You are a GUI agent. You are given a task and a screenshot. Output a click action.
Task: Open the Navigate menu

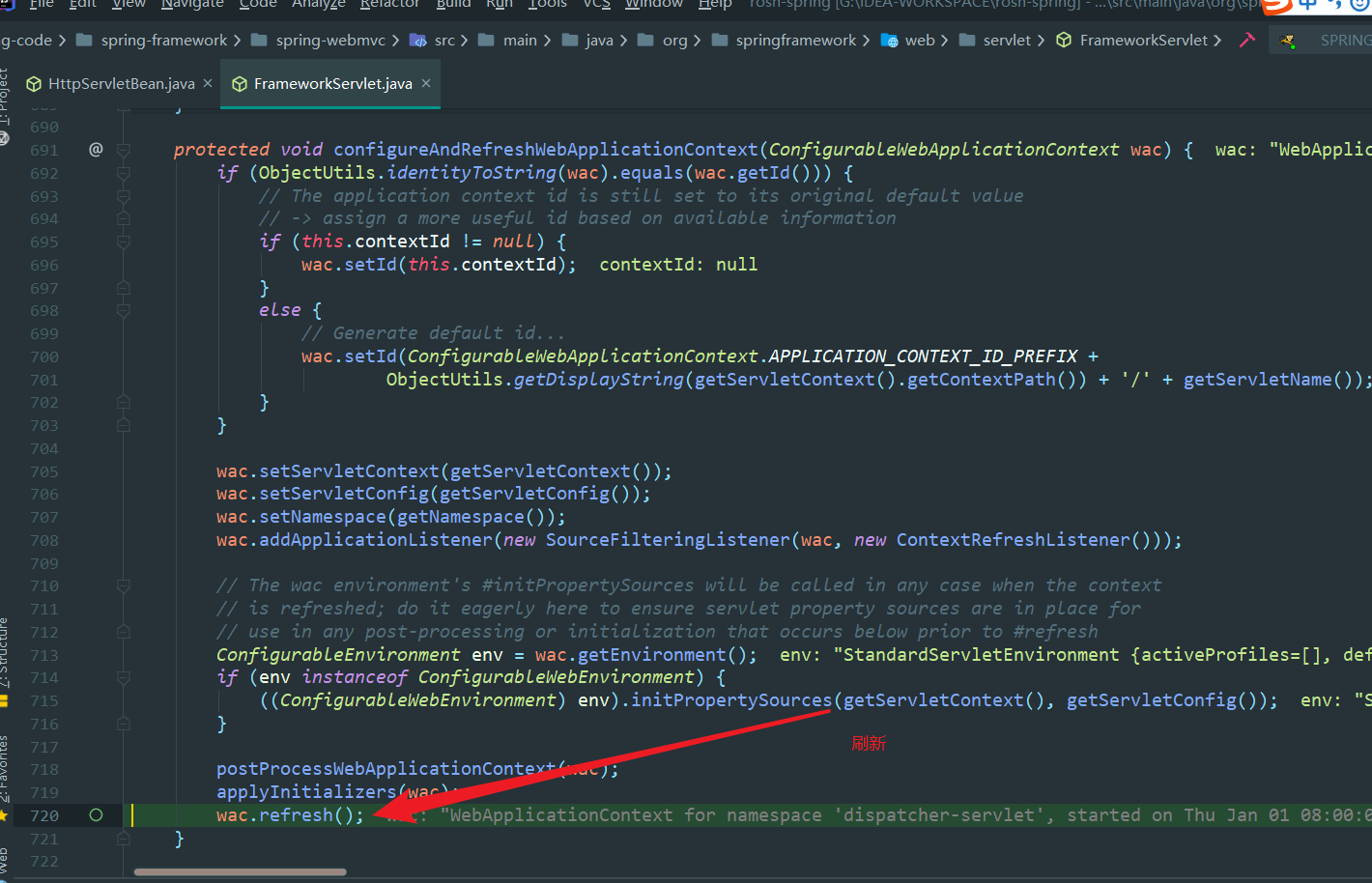click(192, 4)
